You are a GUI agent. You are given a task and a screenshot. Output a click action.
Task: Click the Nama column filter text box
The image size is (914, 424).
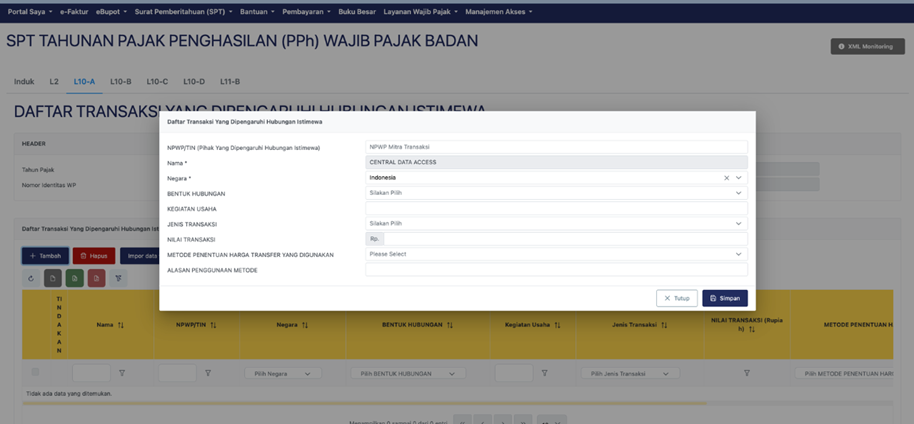[x=92, y=373]
